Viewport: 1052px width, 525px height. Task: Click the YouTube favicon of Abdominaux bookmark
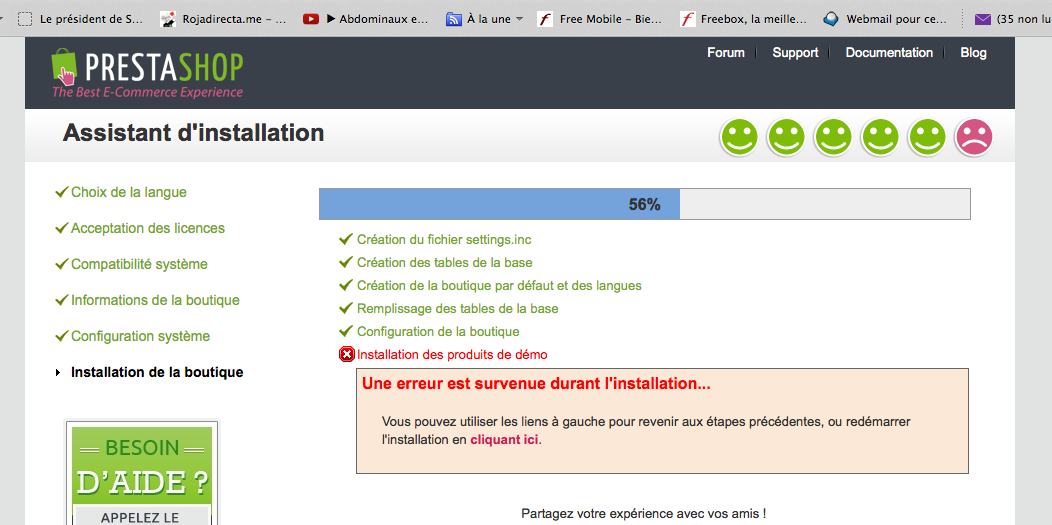coord(311,19)
